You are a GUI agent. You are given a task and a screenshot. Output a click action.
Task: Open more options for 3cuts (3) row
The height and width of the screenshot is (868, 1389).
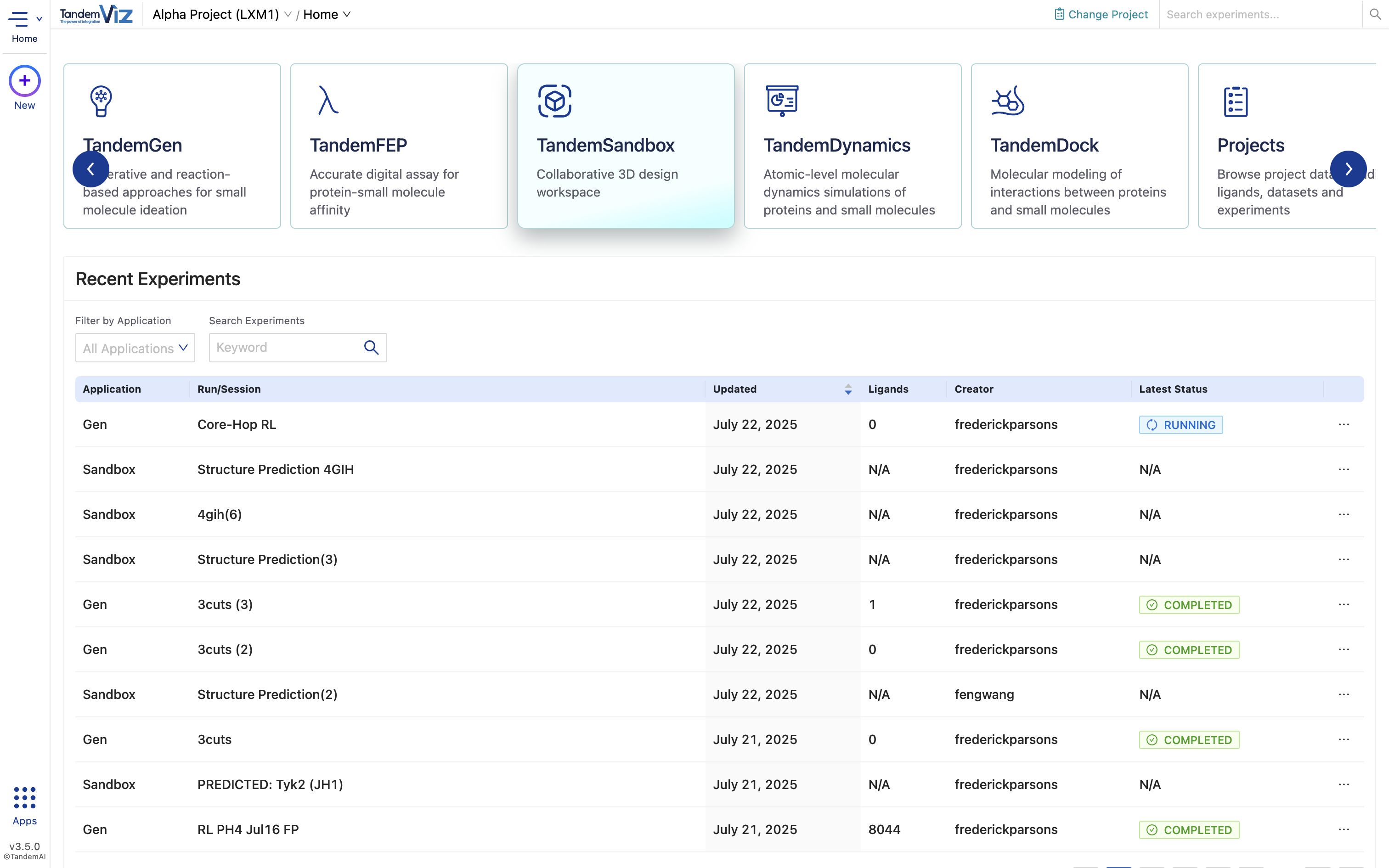(1344, 604)
